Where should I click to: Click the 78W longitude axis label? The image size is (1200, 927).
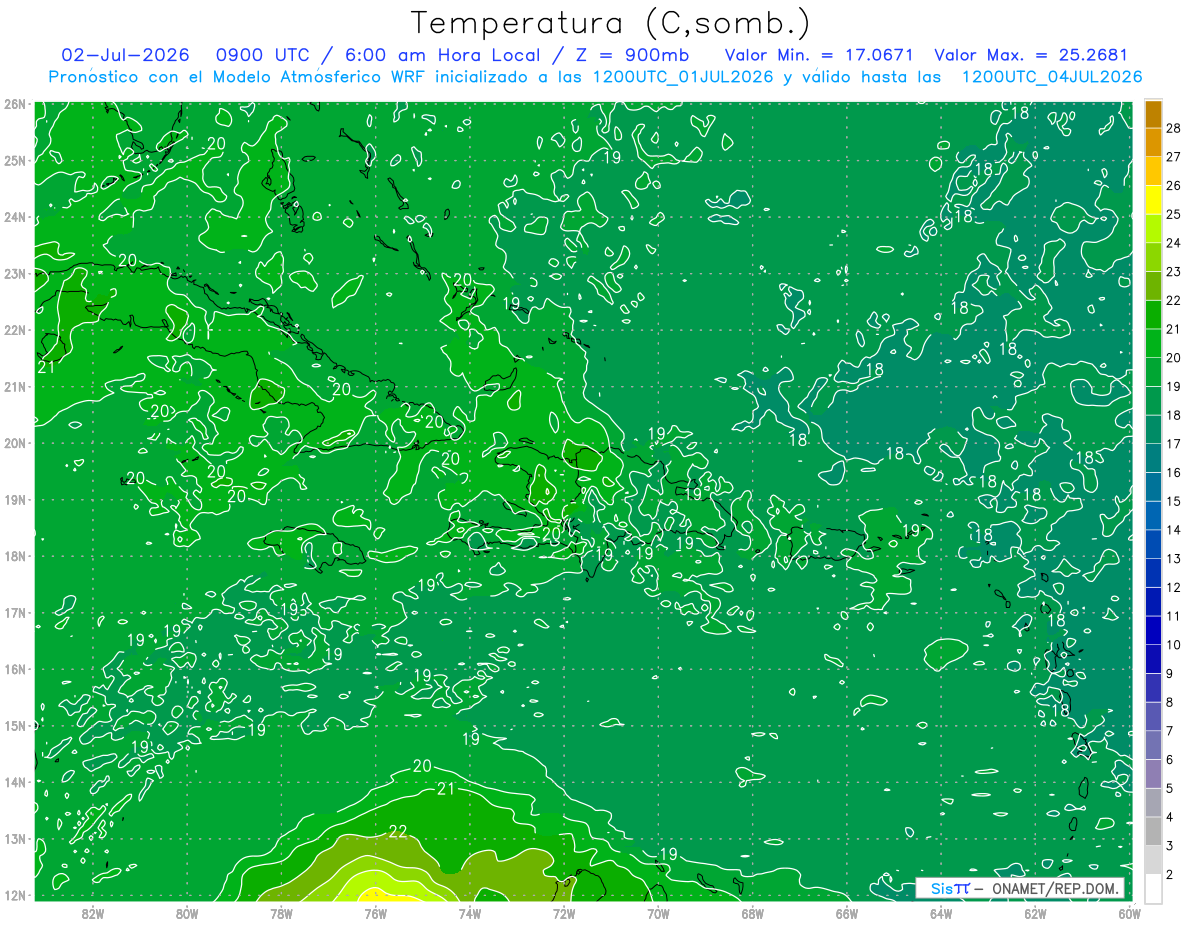pos(281,913)
